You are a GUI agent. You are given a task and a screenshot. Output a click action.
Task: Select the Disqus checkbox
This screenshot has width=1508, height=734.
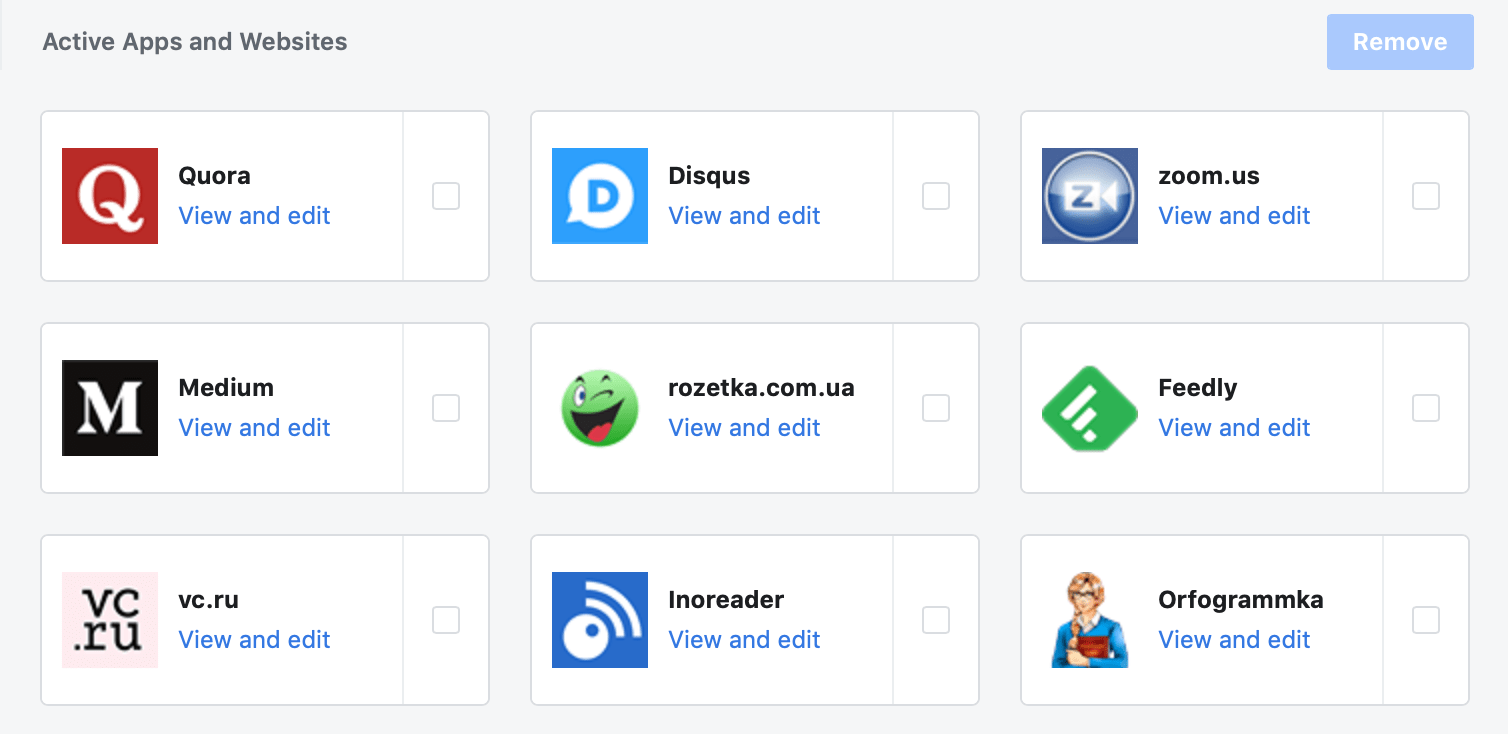[936, 196]
